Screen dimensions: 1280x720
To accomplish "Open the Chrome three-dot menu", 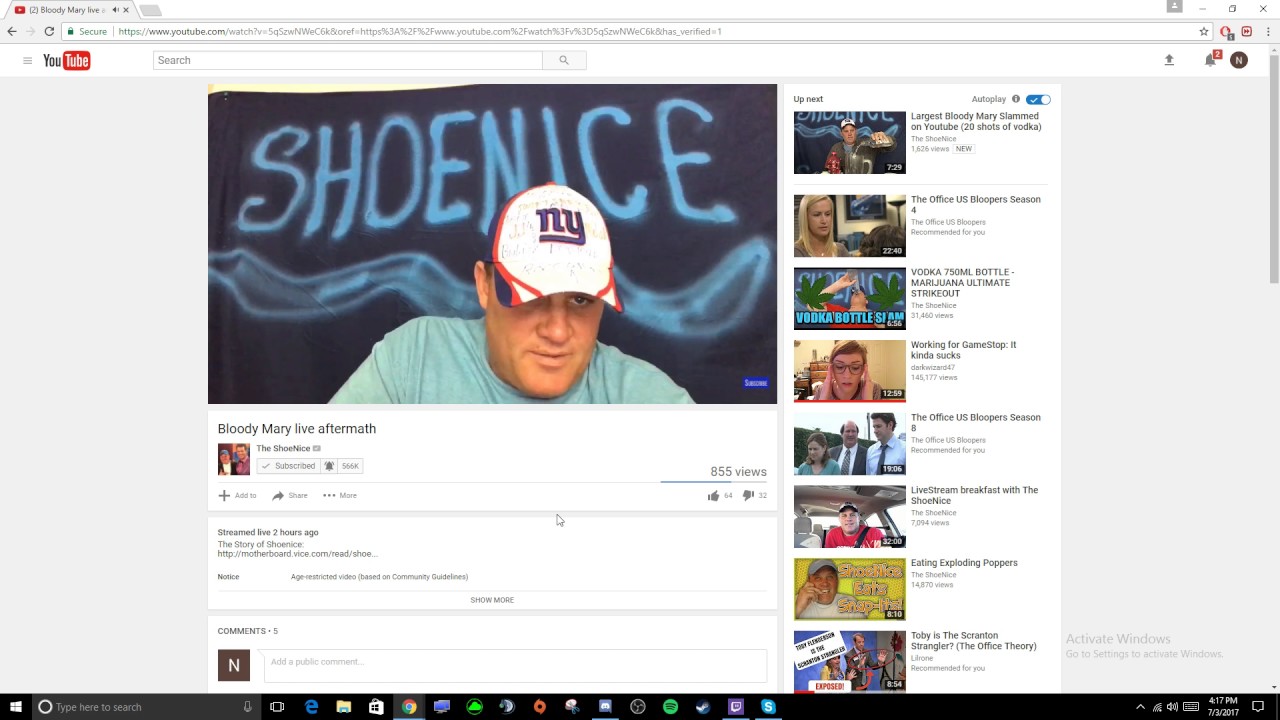I will [1266, 31].
